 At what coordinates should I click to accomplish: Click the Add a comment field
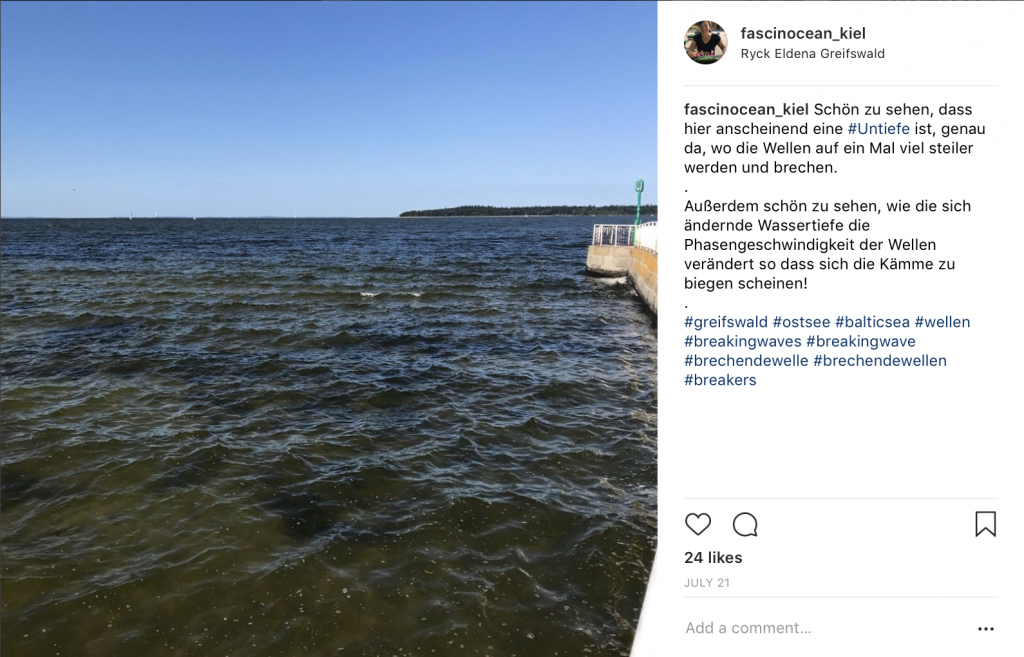point(823,628)
